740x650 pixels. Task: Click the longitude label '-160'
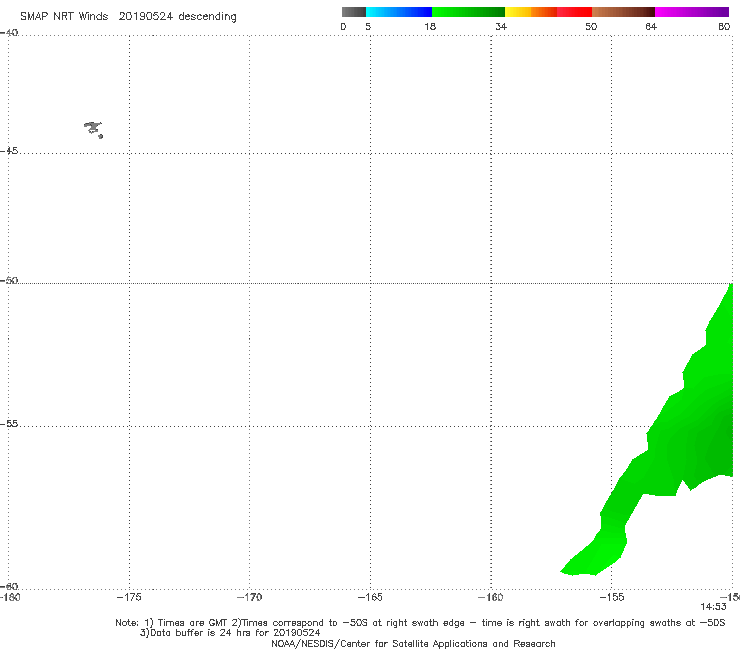[x=491, y=597]
